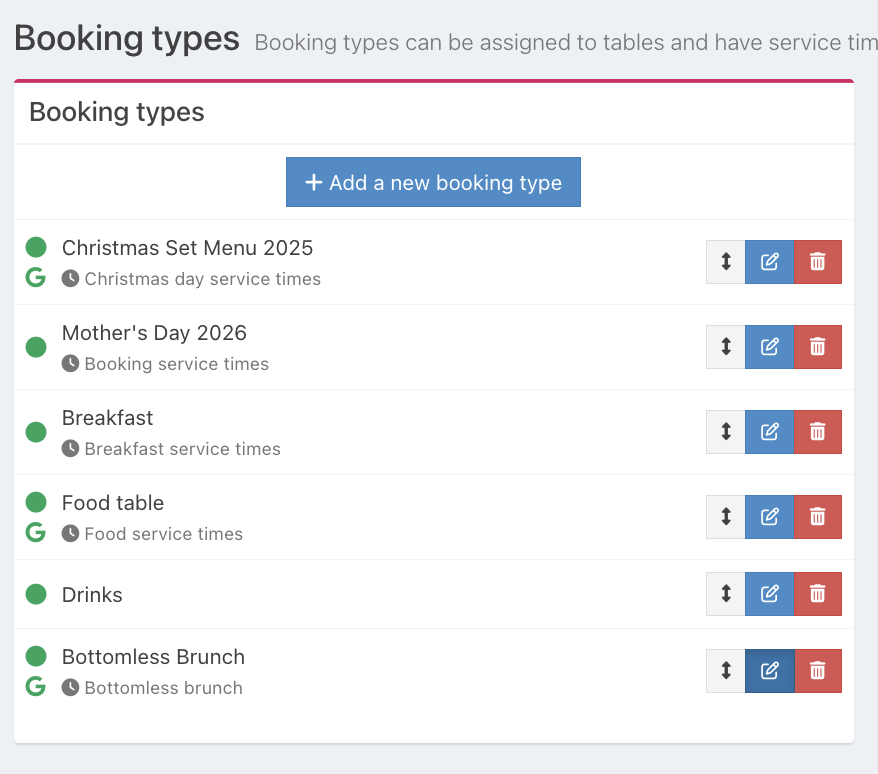Edit the Mother's Day 2026 booking type

769,347
